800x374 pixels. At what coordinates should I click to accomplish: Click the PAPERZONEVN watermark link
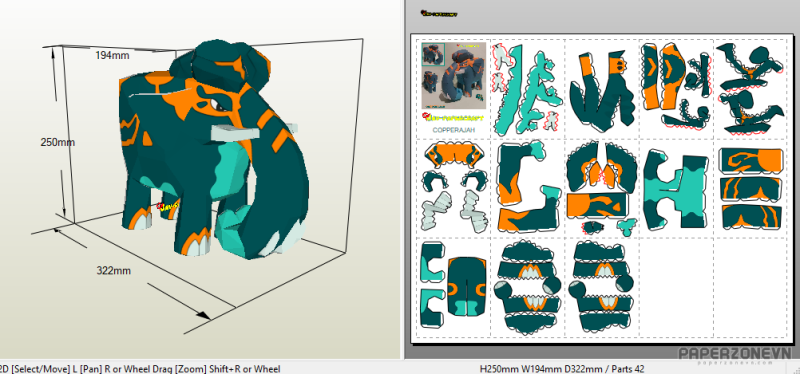coord(735,355)
